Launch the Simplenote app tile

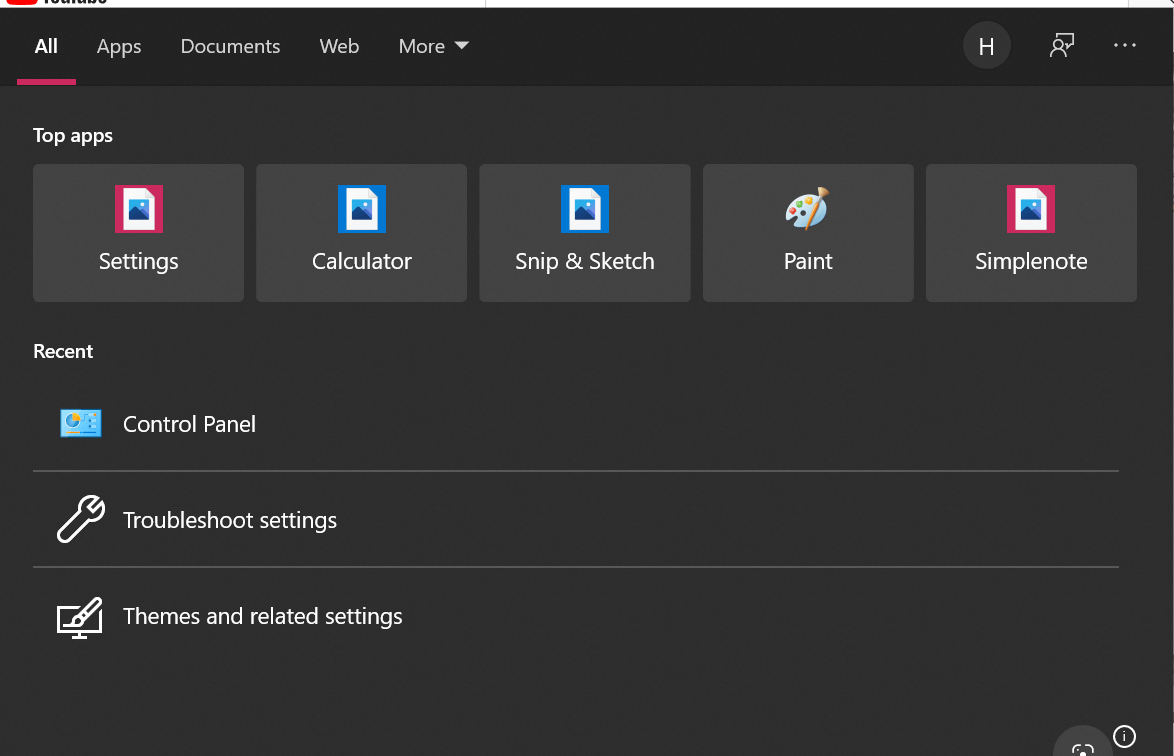pyautogui.click(x=1031, y=233)
